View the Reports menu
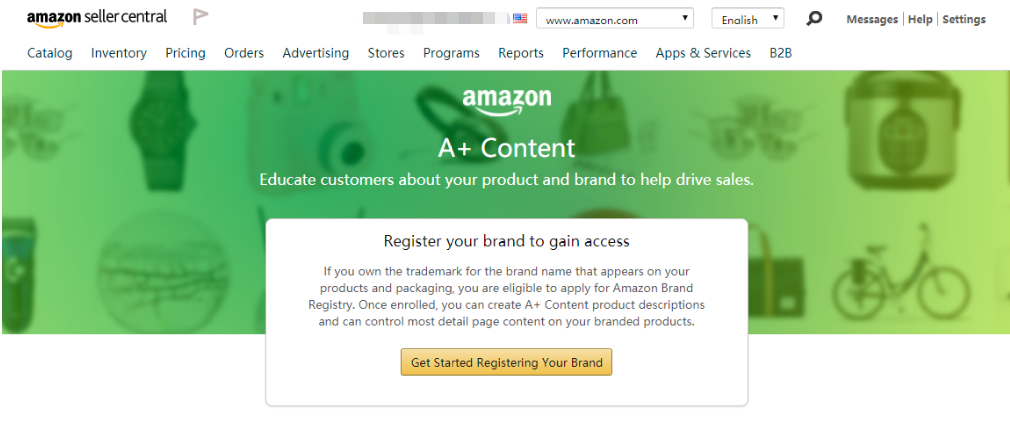 click(x=520, y=53)
